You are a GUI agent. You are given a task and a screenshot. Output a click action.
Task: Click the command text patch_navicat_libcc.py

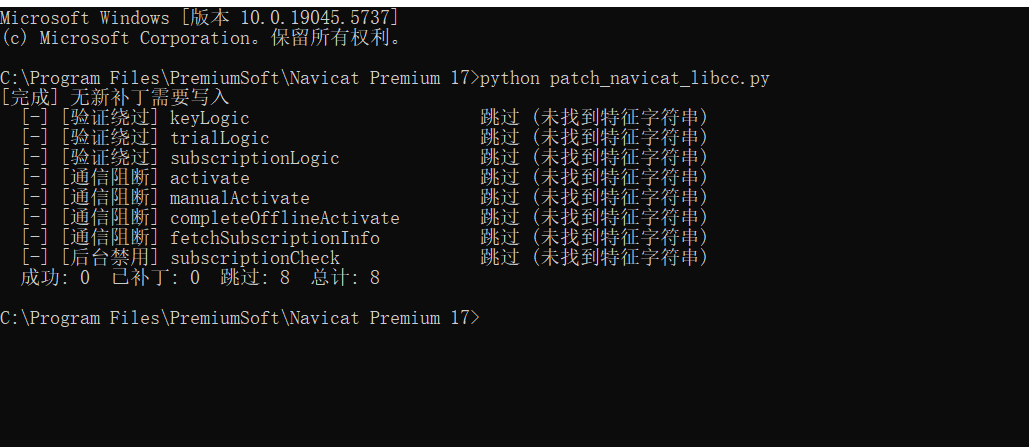pos(660,79)
